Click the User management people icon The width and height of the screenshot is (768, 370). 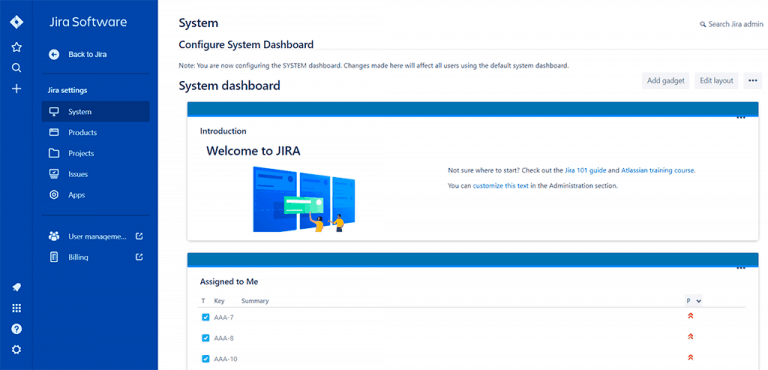(x=54, y=236)
